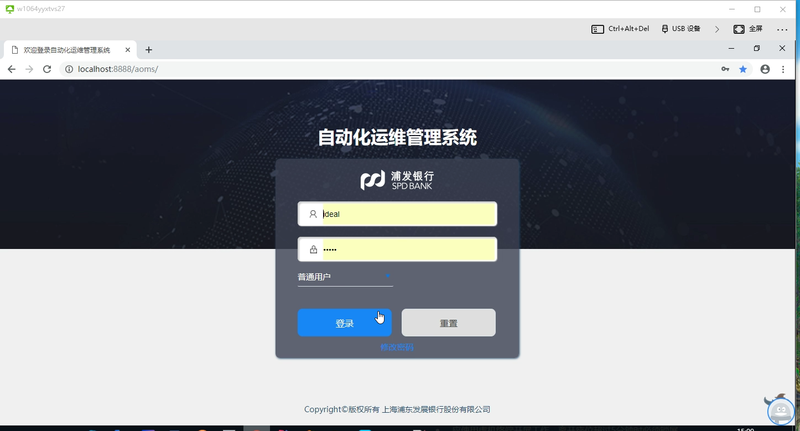This screenshot has height=431, width=800.
Task: Send Ctrl+Alt+Del to the remote machine
Action: pyautogui.click(x=620, y=29)
